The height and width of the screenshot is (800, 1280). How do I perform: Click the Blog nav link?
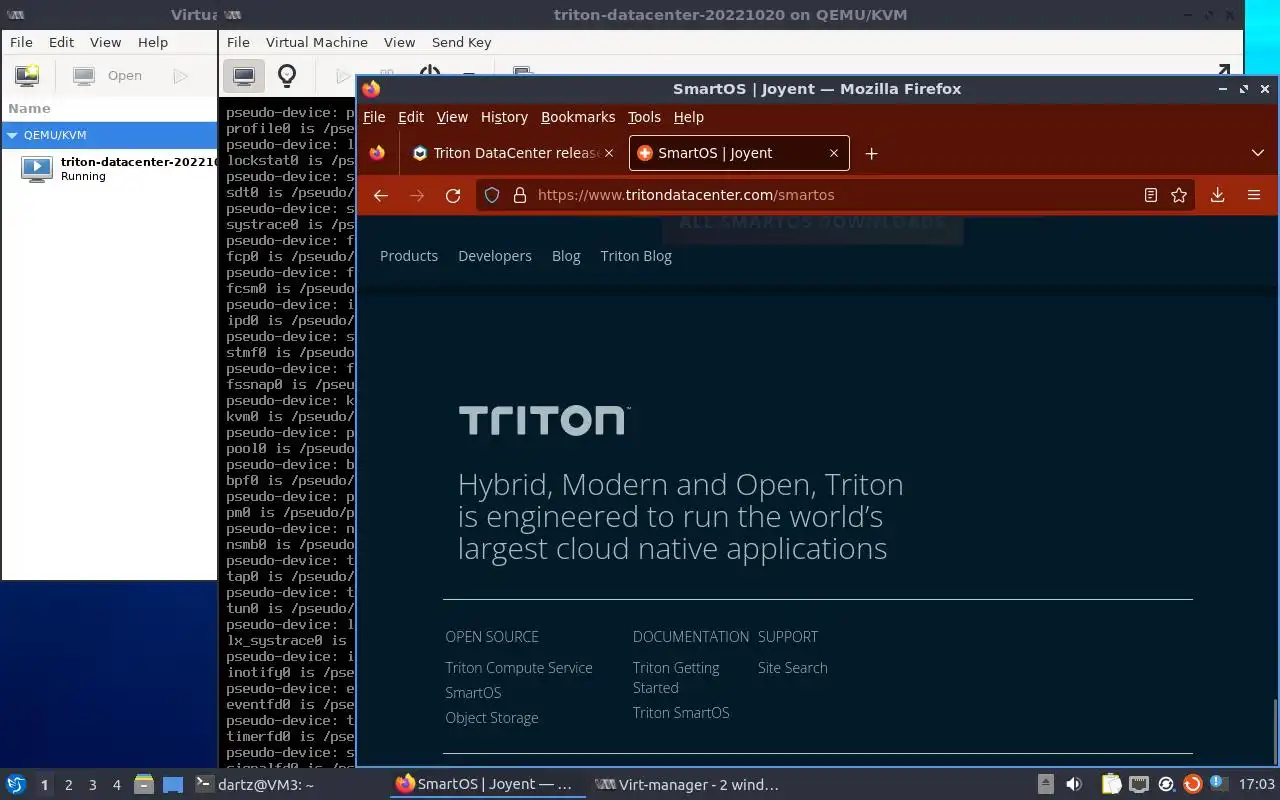[566, 256]
